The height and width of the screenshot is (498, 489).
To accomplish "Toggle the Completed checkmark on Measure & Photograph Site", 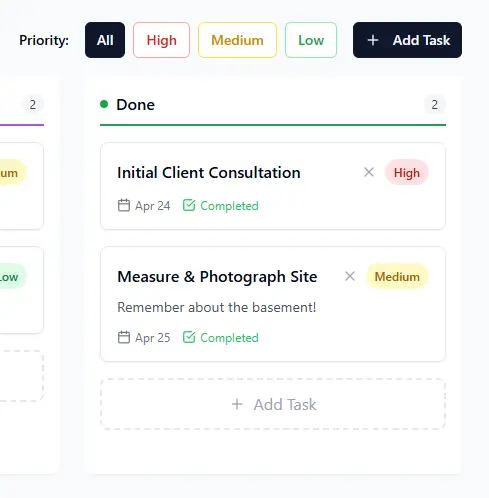I will [189, 337].
